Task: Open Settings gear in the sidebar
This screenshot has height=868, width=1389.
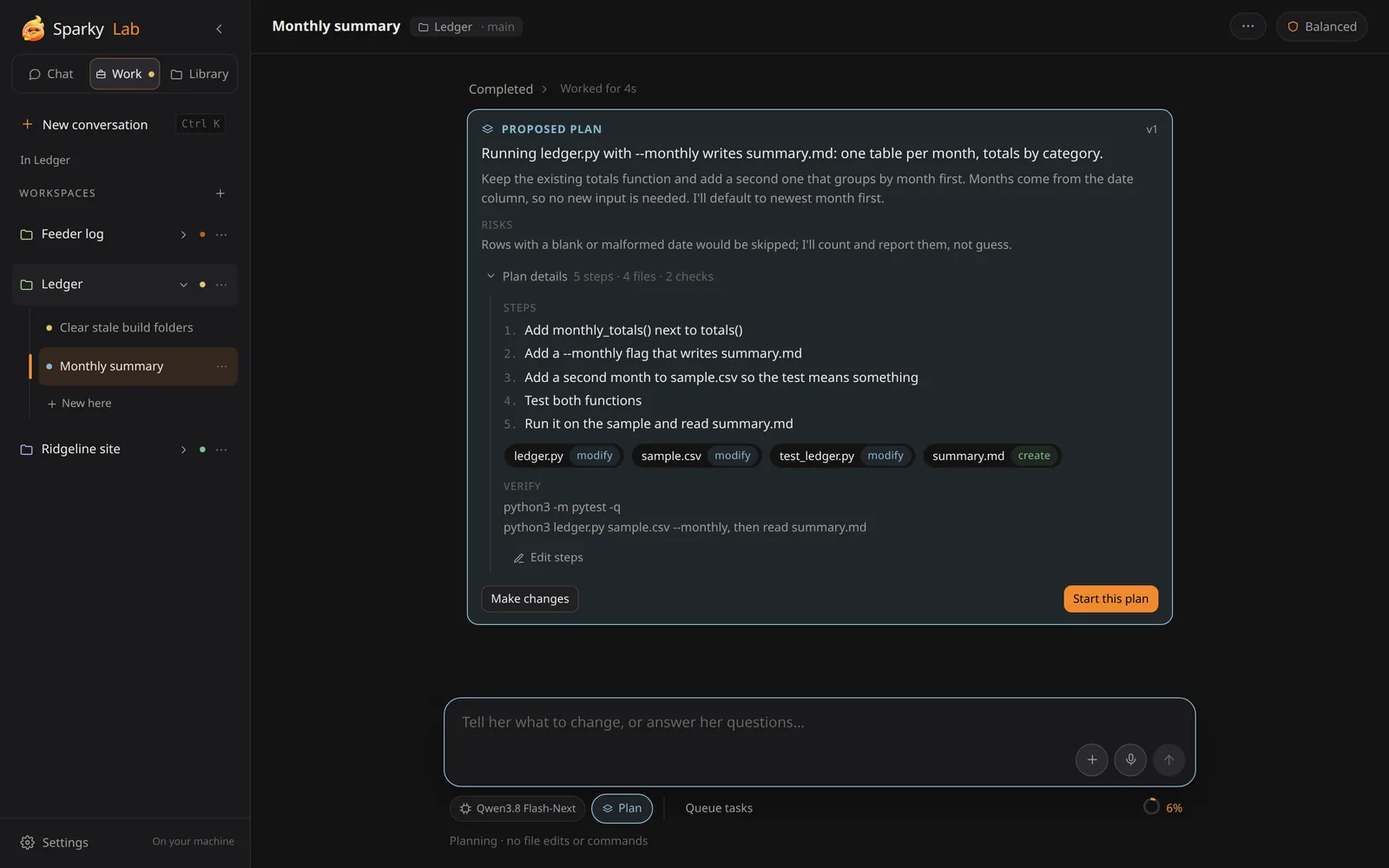Action: (54, 842)
